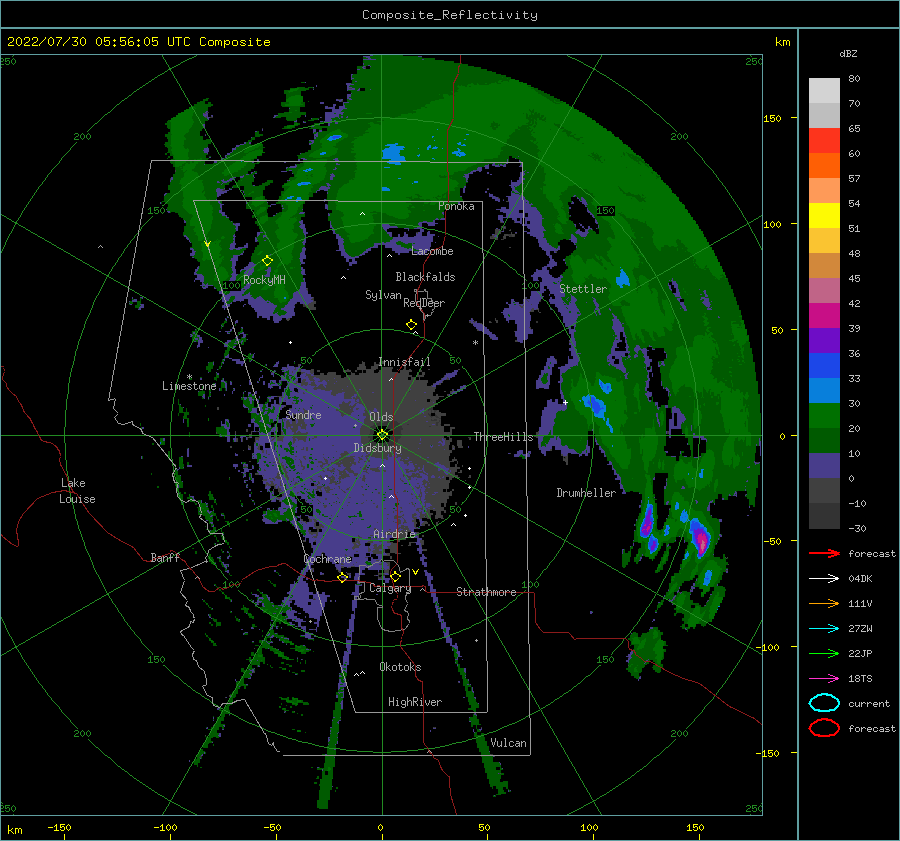Click the 'Limestone' map label

pyautogui.click(x=189, y=386)
